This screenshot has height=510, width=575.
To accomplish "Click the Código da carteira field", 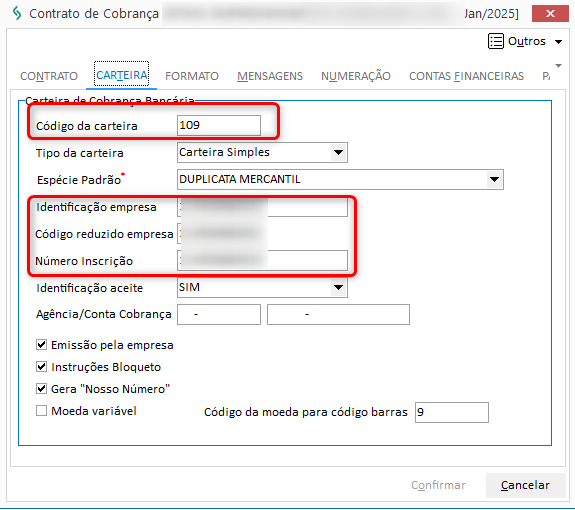I will tap(219, 125).
